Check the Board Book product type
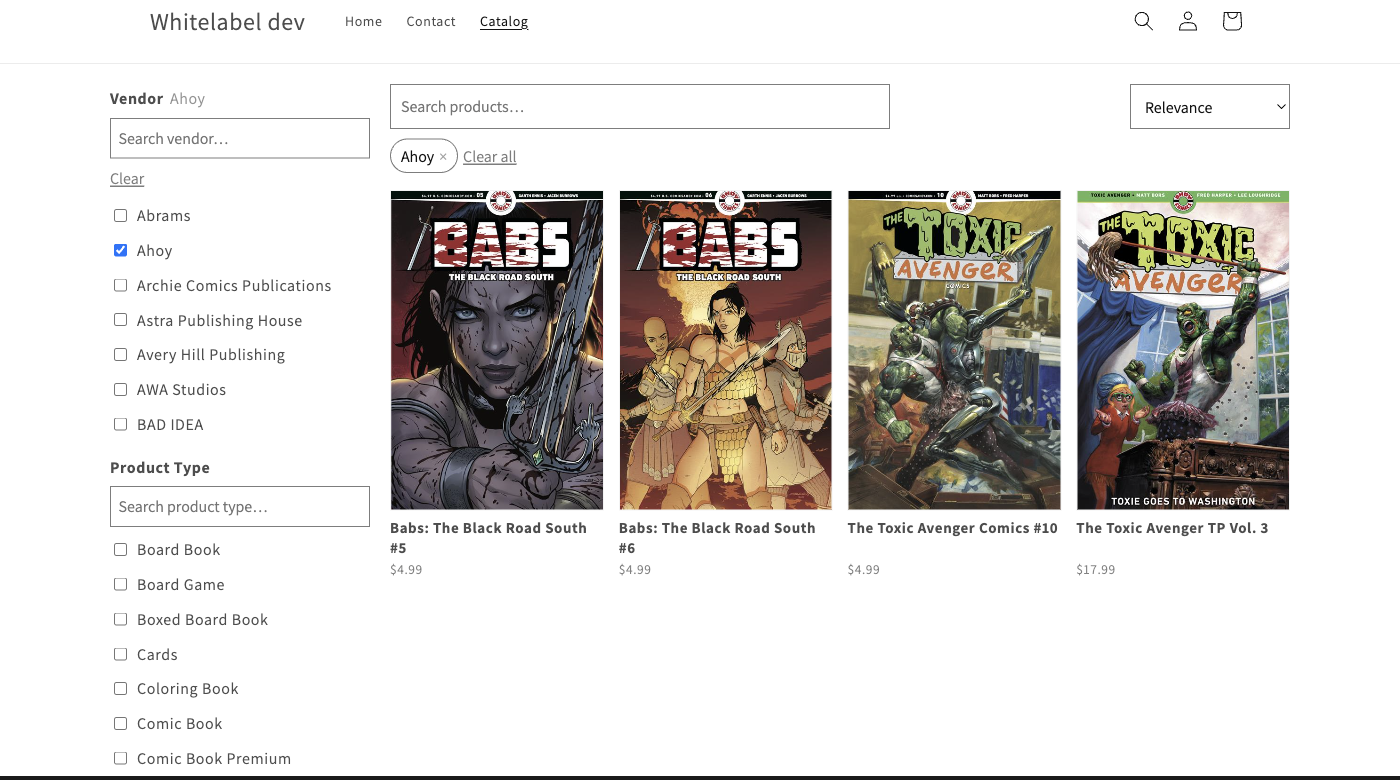 pyautogui.click(x=121, y=549)
